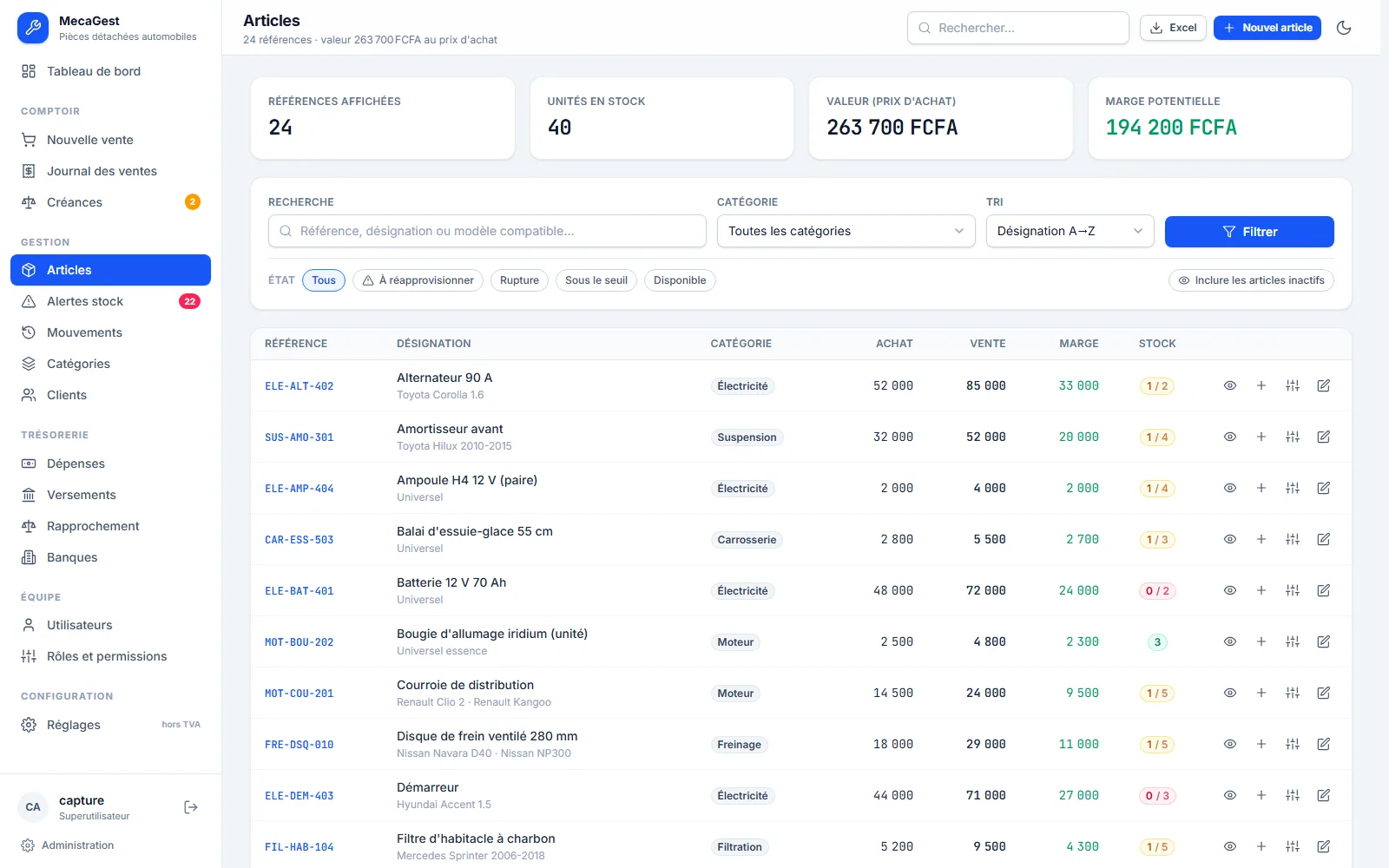Toggle À réapprovisionner state filter
This screenshot has height=868, width=1389.
[x=418, y=280]
